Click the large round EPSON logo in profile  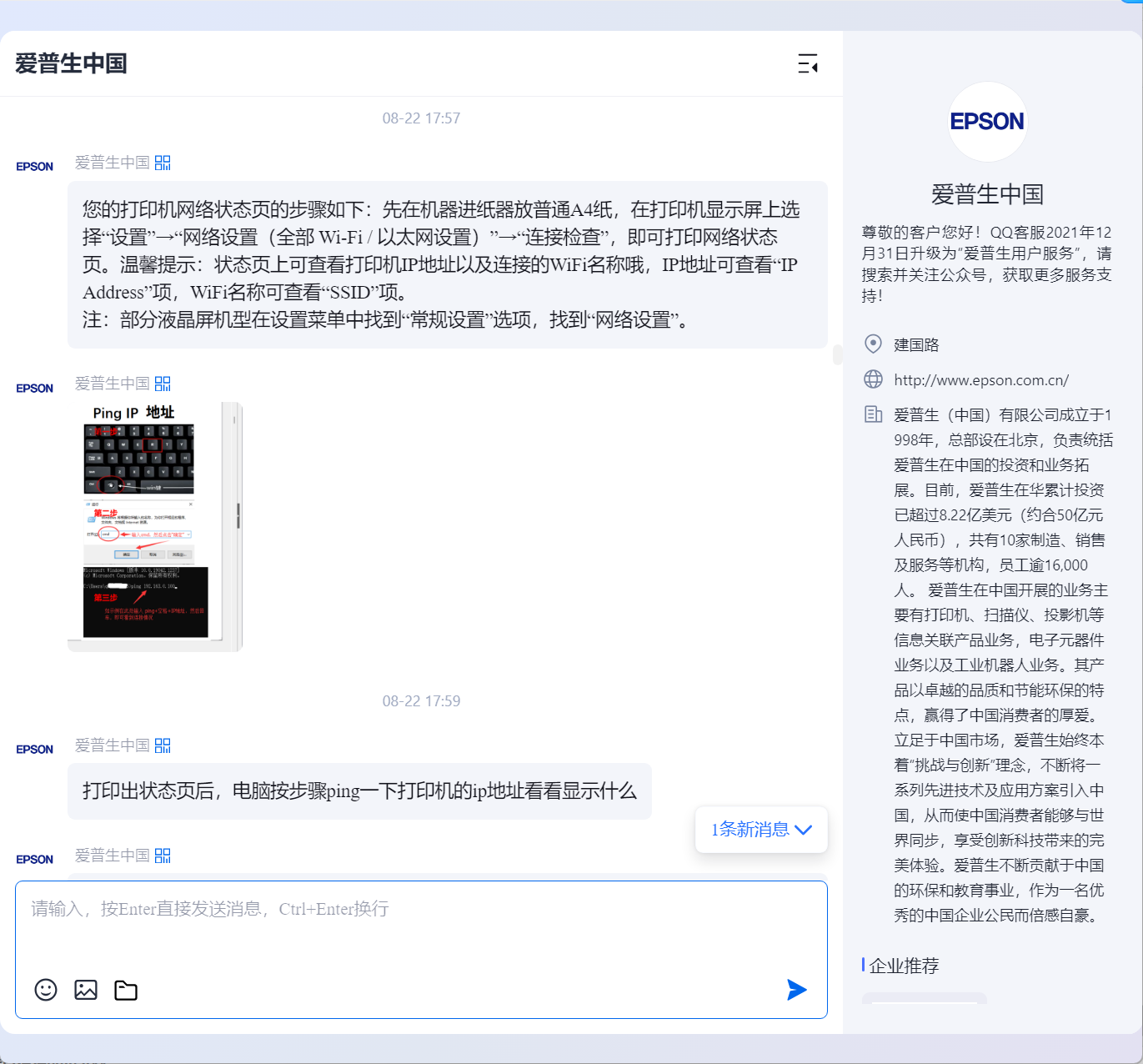(988, 122)
